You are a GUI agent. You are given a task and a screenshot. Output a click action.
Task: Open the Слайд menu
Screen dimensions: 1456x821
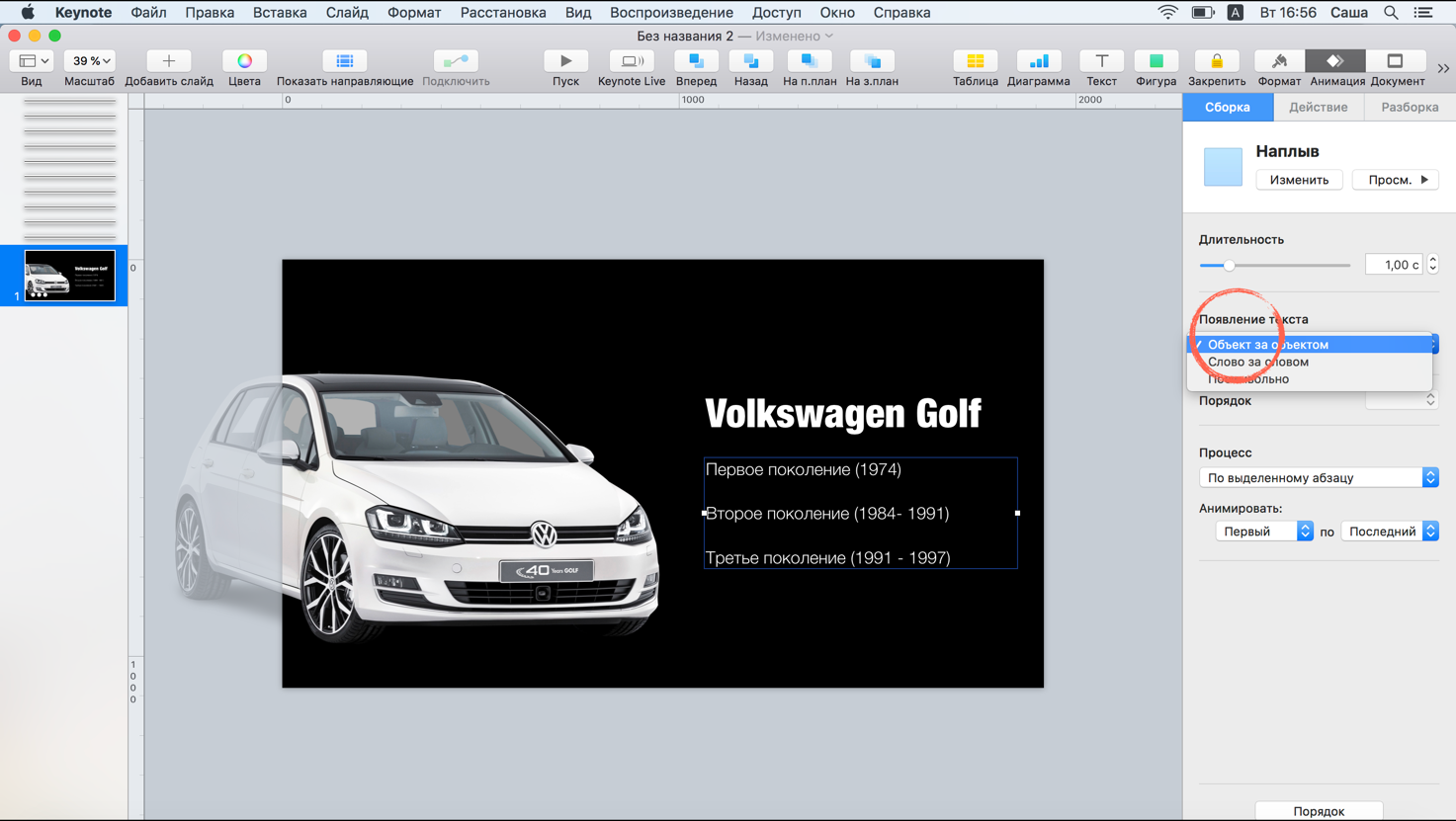click(x=347, y=12)
